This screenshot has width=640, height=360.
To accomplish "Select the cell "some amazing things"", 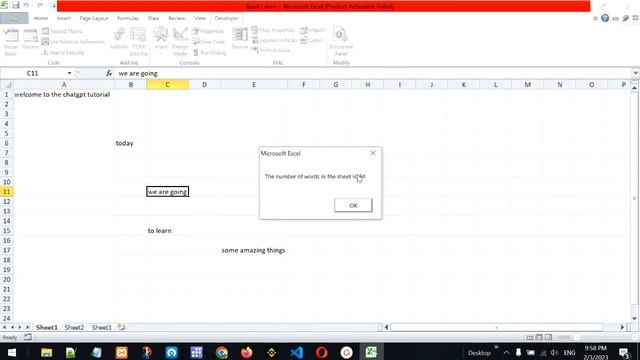I will pyautogui.click(x=254, y=250).
